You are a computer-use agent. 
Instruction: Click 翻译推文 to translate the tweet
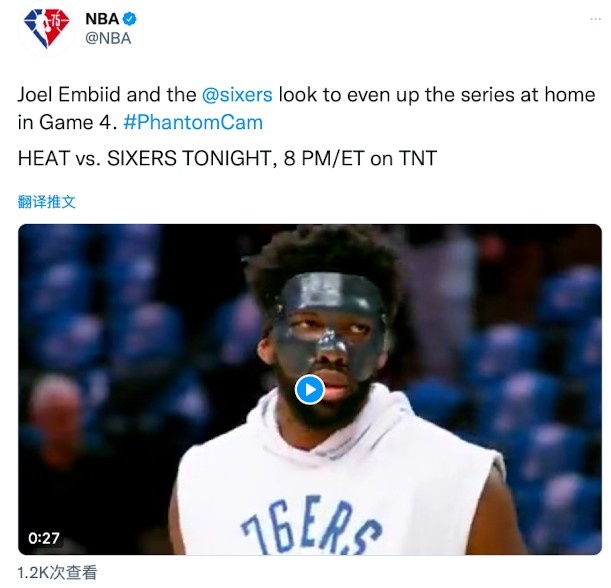[x=46, y=202]
